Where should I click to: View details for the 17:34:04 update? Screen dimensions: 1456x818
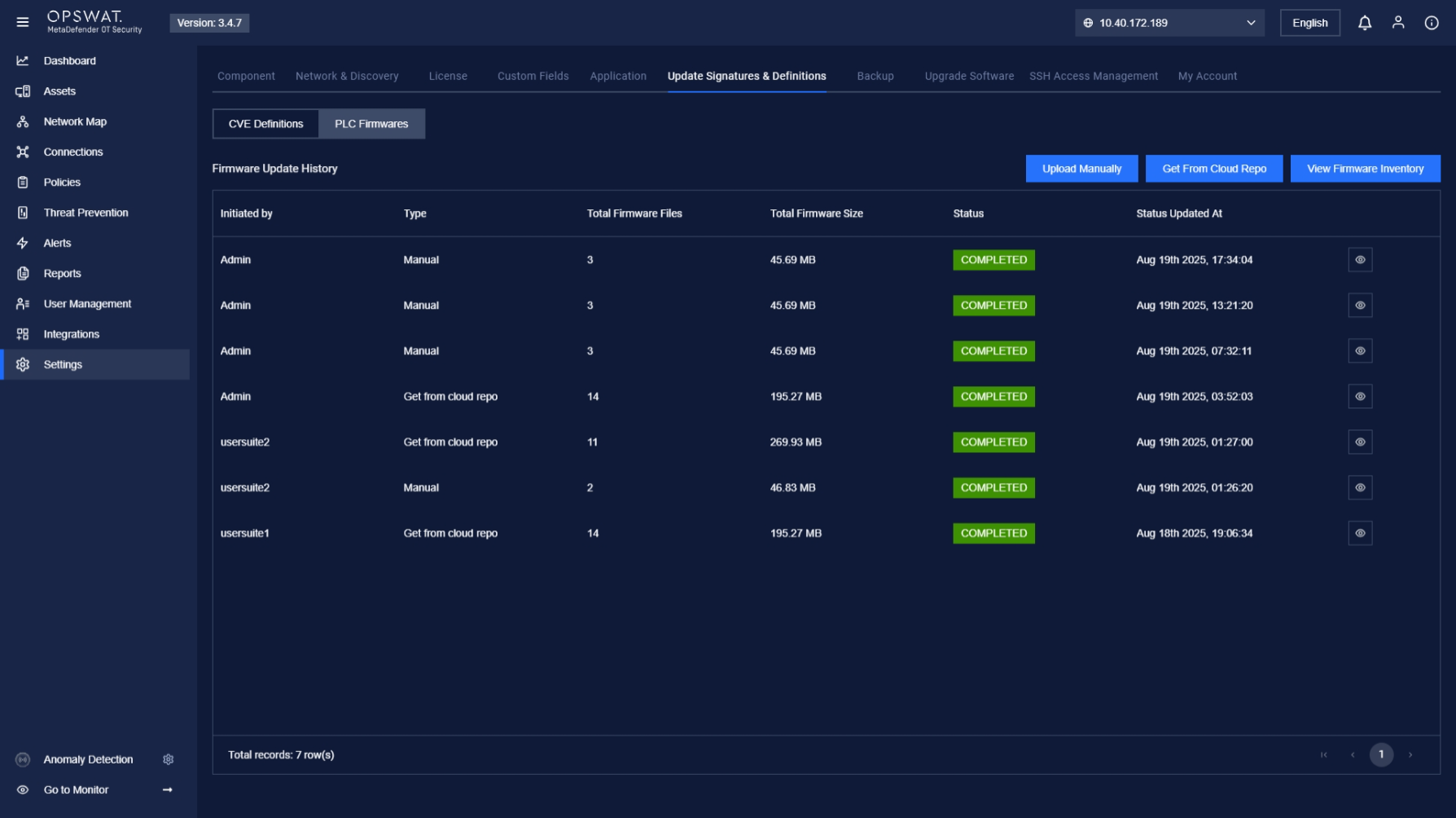[x=1360, y=260]
